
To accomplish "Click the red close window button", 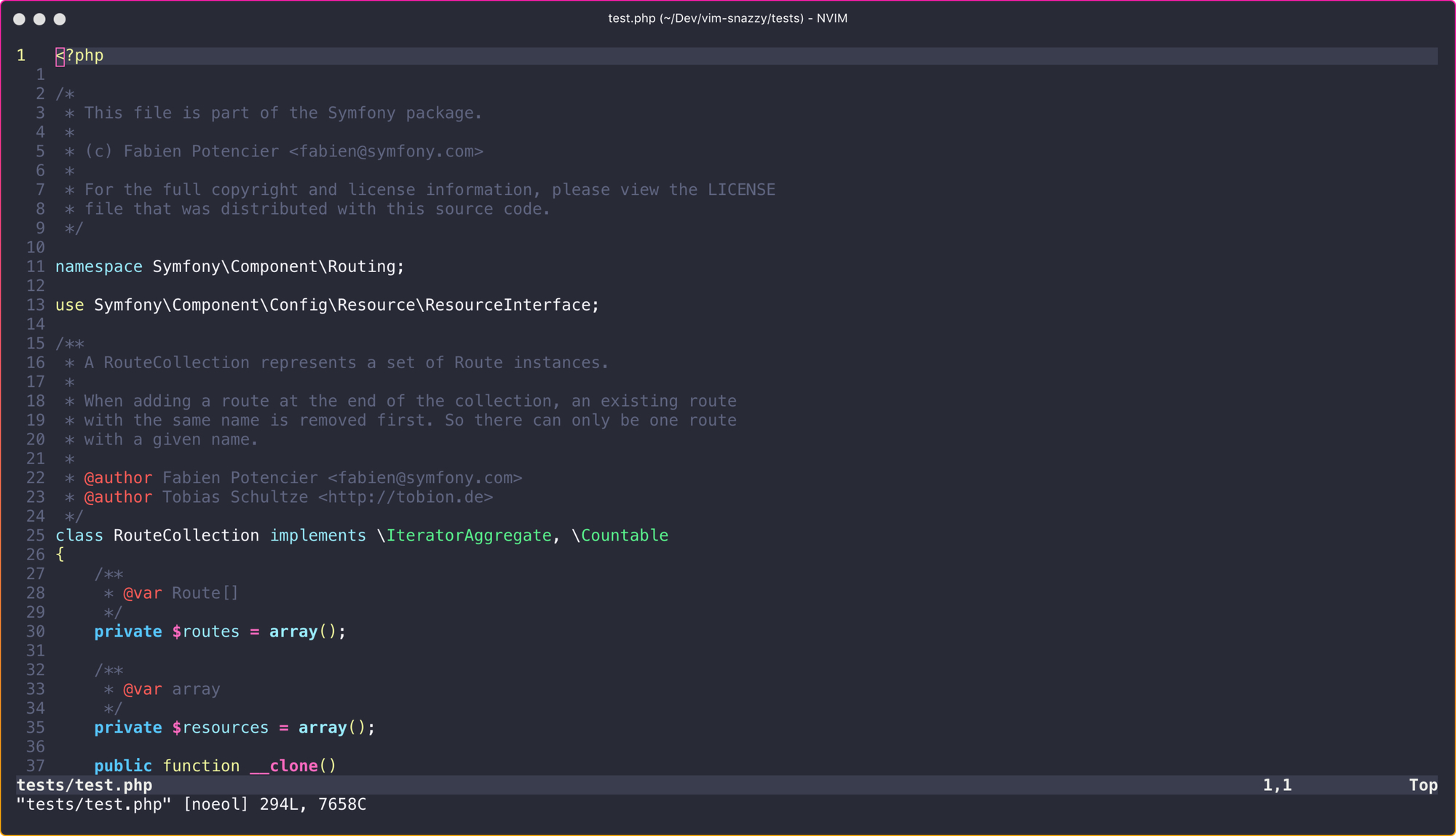I will [x=20, y=19].
